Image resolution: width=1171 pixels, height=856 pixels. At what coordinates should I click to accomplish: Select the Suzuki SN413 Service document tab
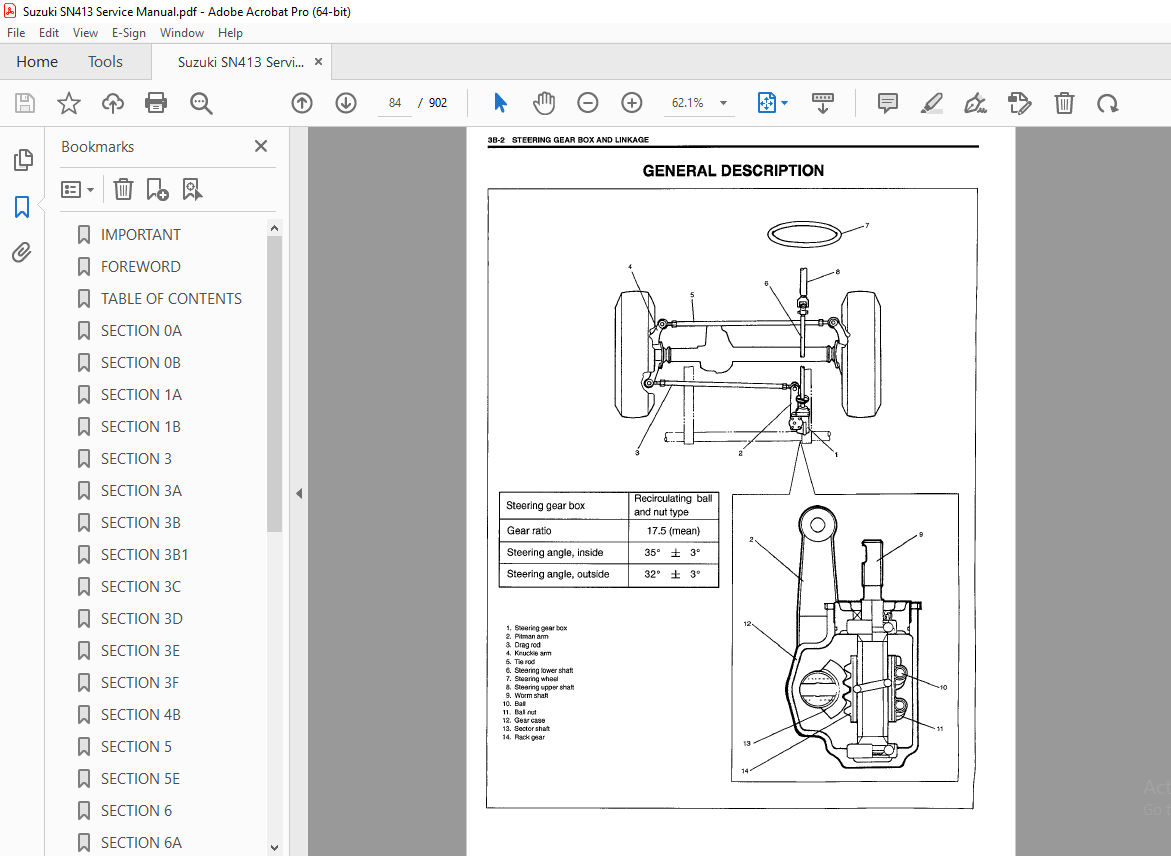240,62
